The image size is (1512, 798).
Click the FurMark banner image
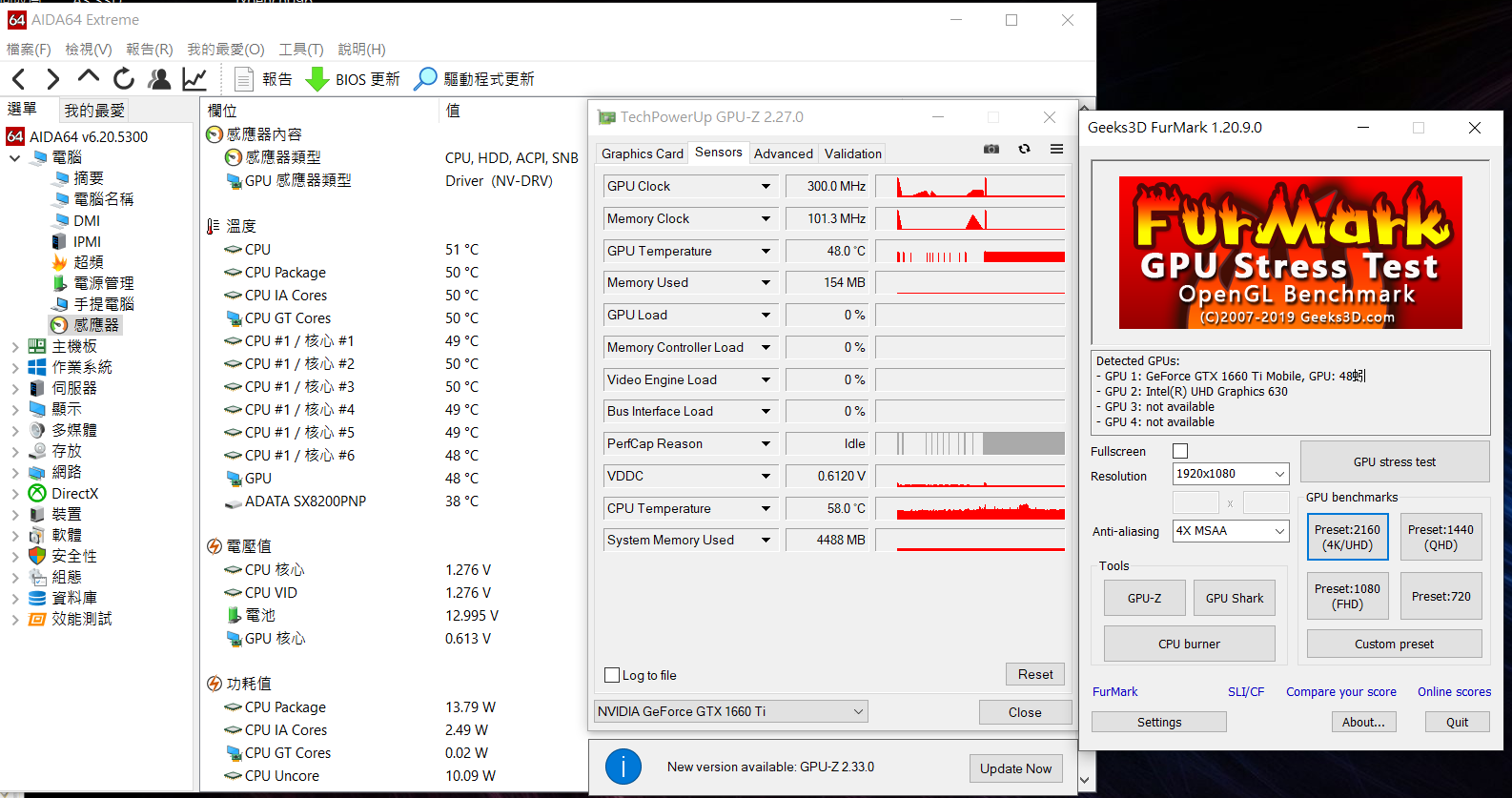1290,253
